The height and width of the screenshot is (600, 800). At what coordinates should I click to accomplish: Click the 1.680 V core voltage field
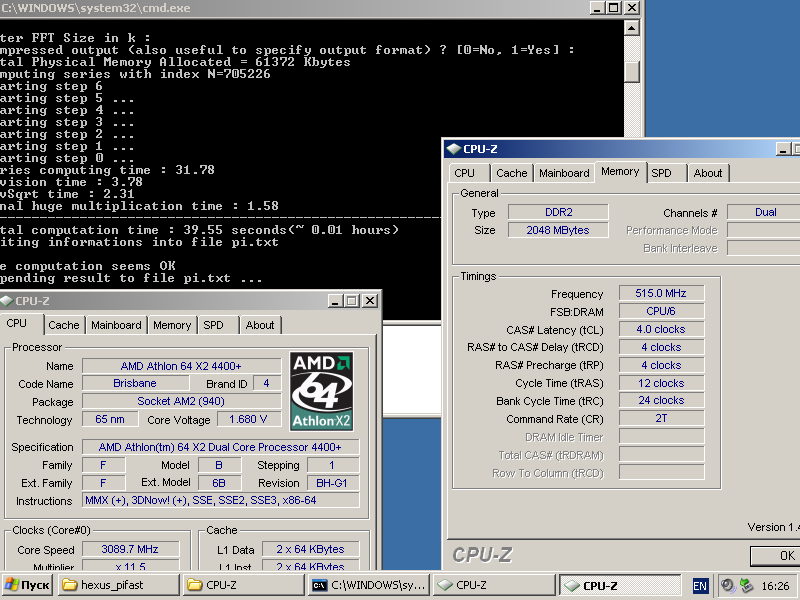pyautogui.click(x=249, y=419)
